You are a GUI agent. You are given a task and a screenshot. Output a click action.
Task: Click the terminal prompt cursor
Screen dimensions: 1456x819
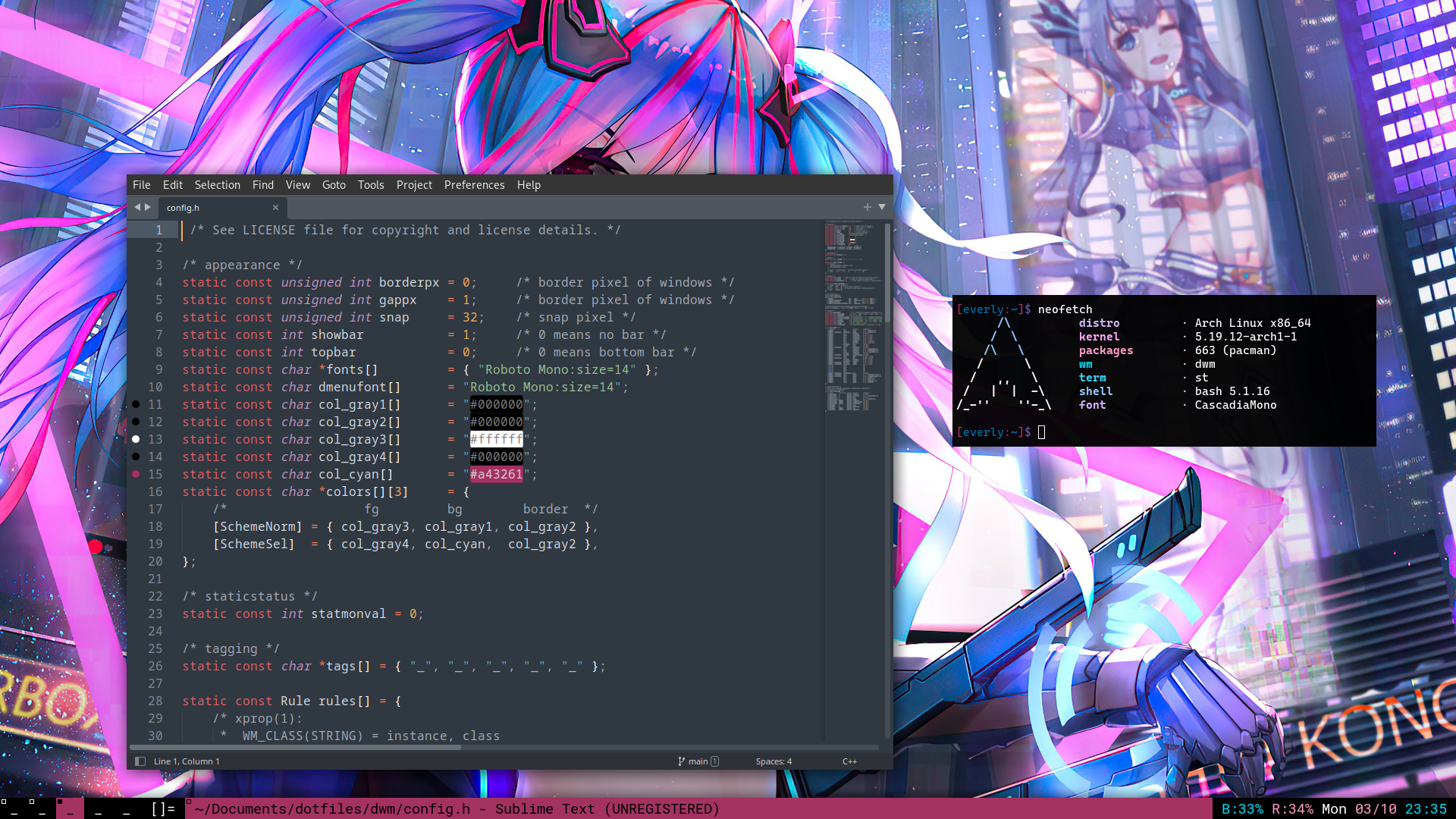(1041, 432)
